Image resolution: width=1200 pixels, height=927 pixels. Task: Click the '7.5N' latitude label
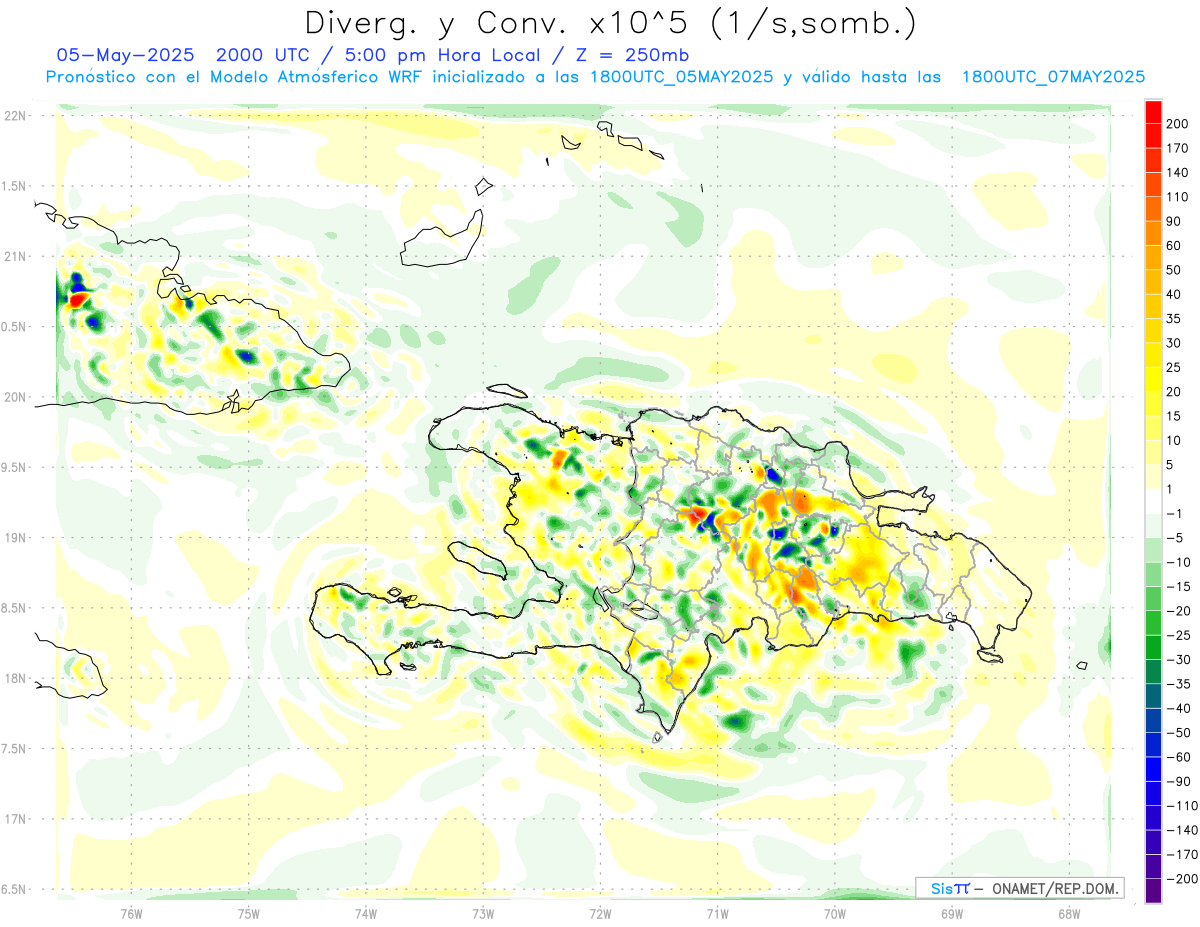tap(14, 749)
